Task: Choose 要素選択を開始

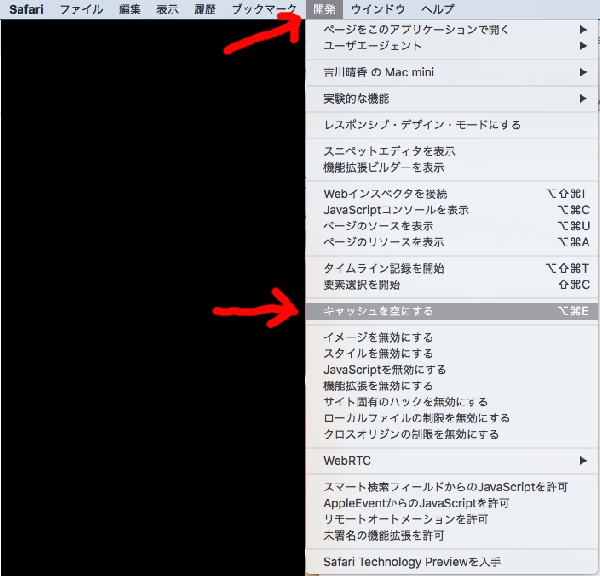Action: (x=452, y=285)
